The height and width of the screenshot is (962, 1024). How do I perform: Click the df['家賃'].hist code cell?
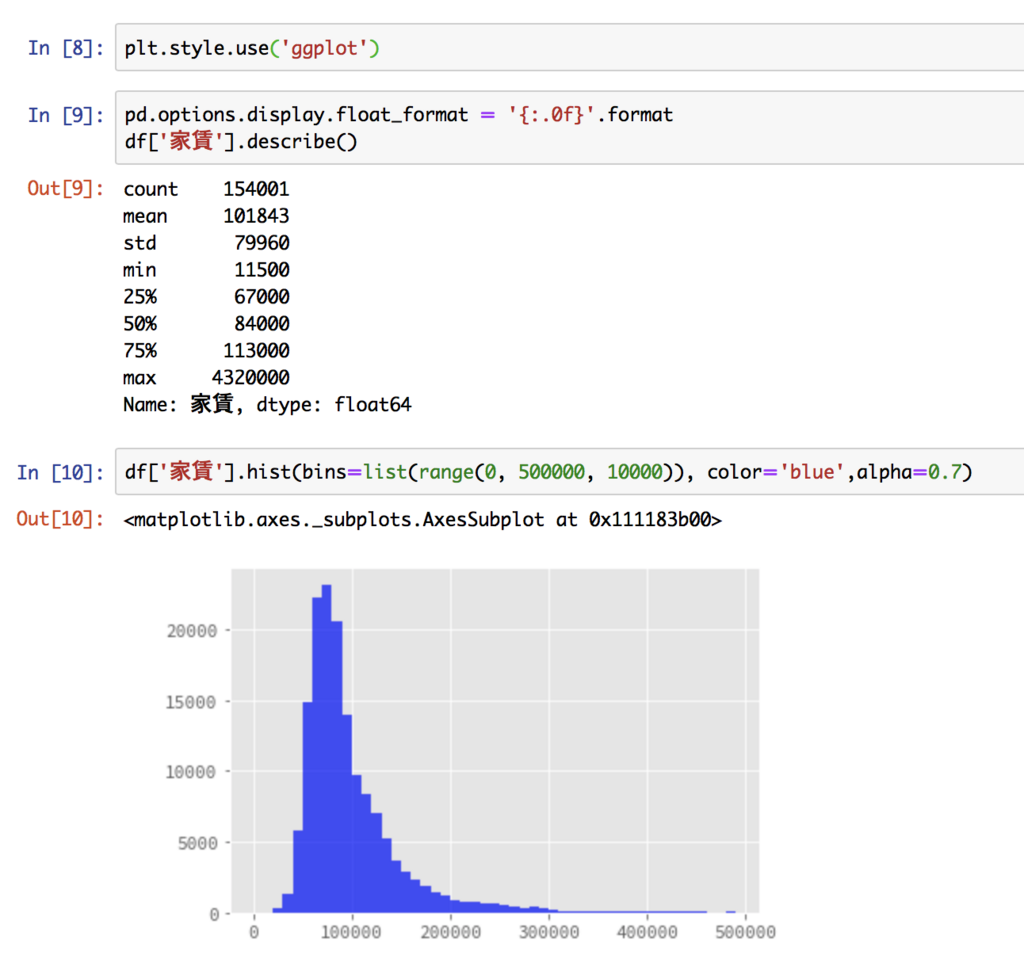click(x=569, y=472)
